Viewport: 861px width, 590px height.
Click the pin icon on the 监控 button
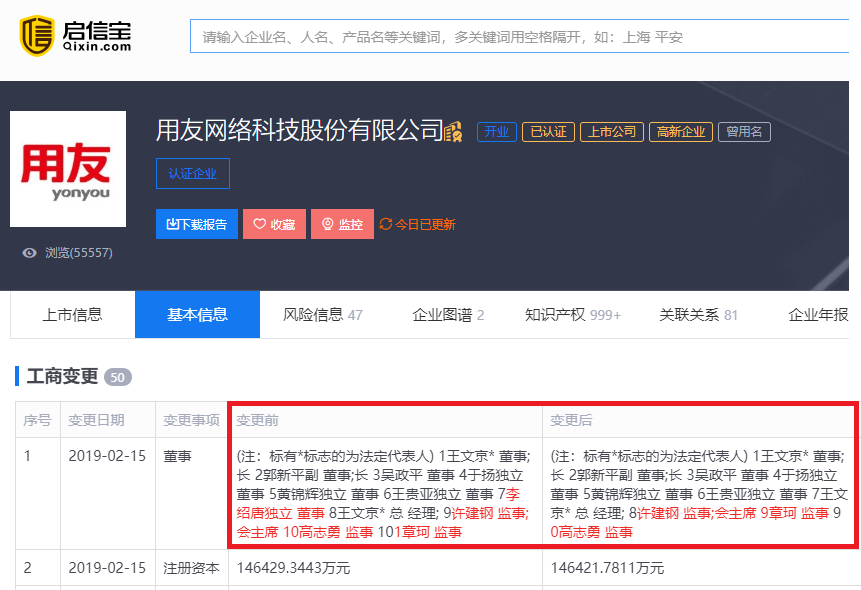[x=326, y=223]
